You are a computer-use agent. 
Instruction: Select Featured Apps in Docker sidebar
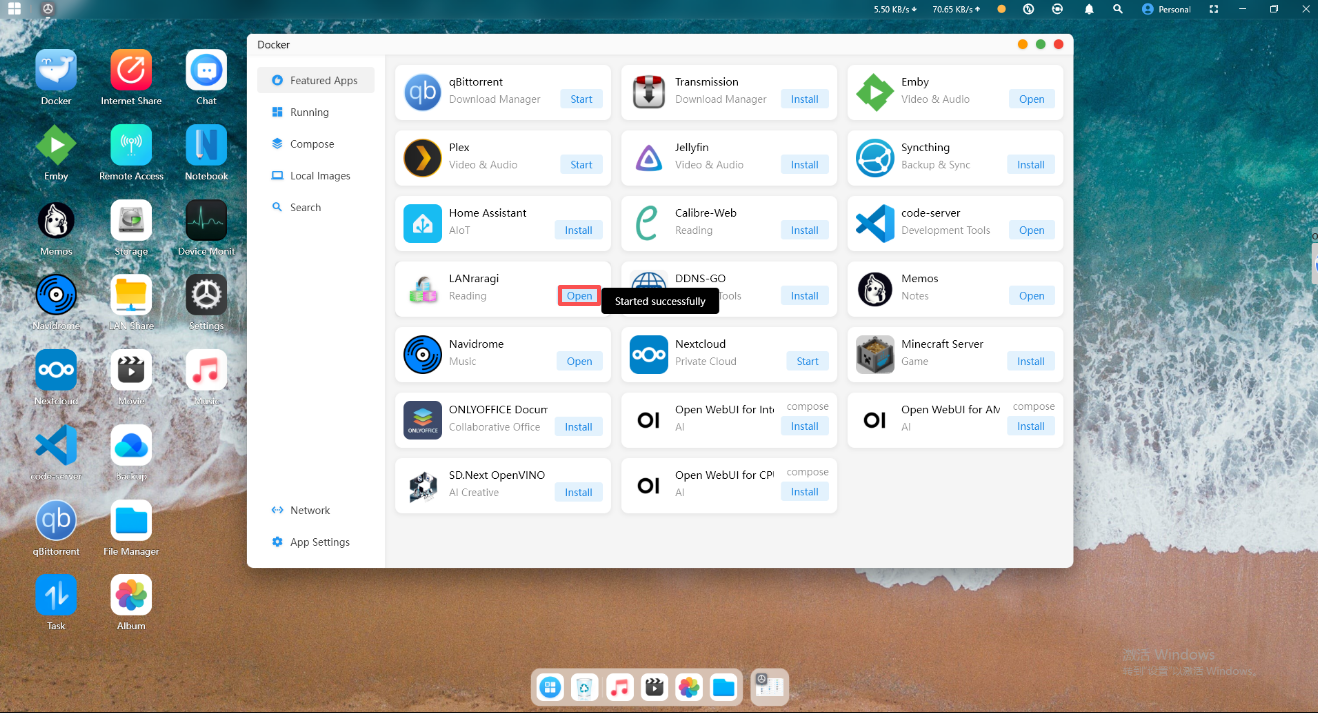click(315, 80)
